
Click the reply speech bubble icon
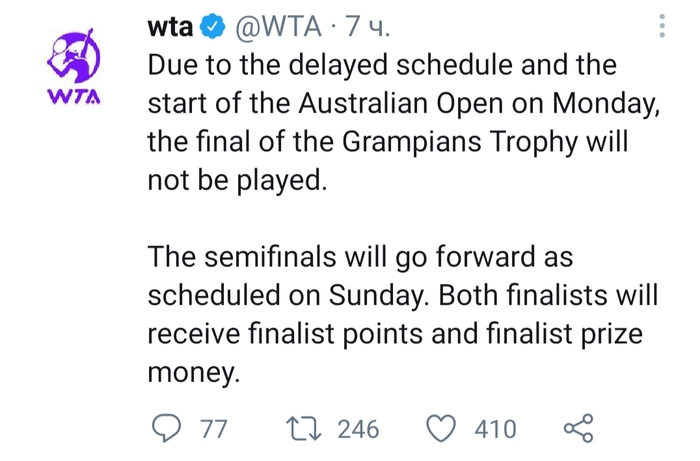(x=164, y=429)
